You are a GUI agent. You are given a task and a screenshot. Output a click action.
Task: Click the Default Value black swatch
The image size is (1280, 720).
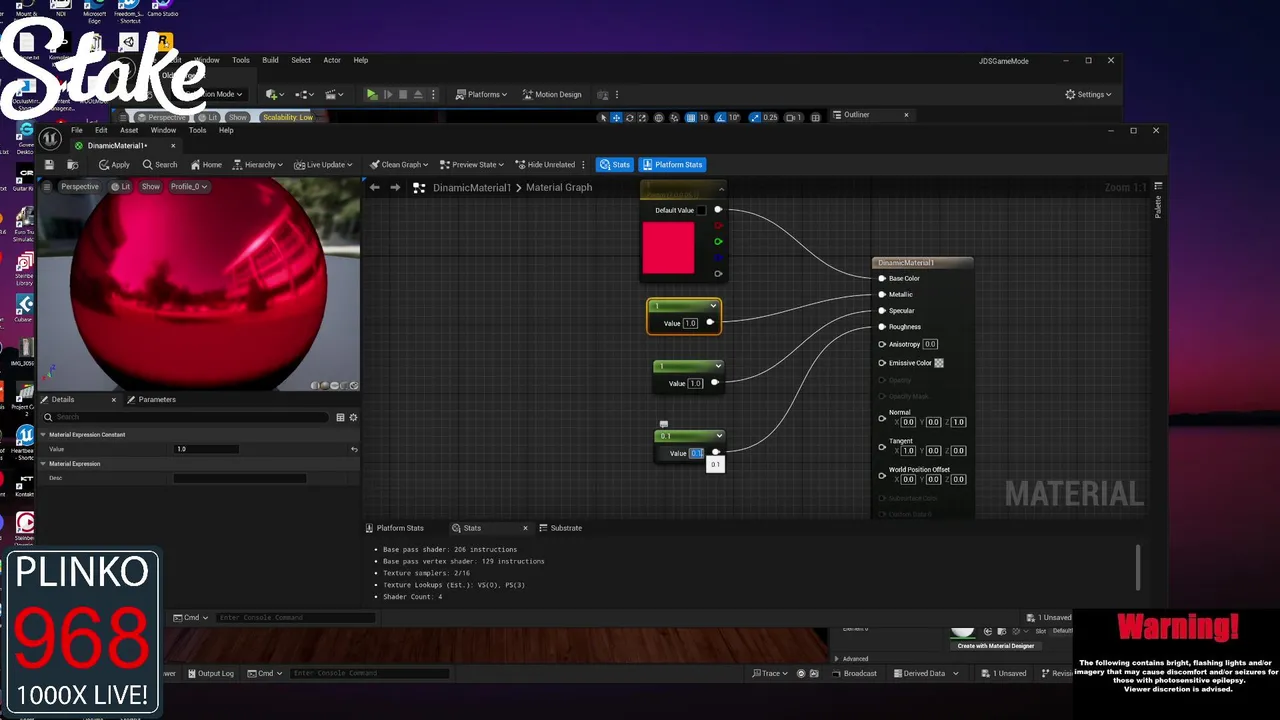[x=701, y=210]
